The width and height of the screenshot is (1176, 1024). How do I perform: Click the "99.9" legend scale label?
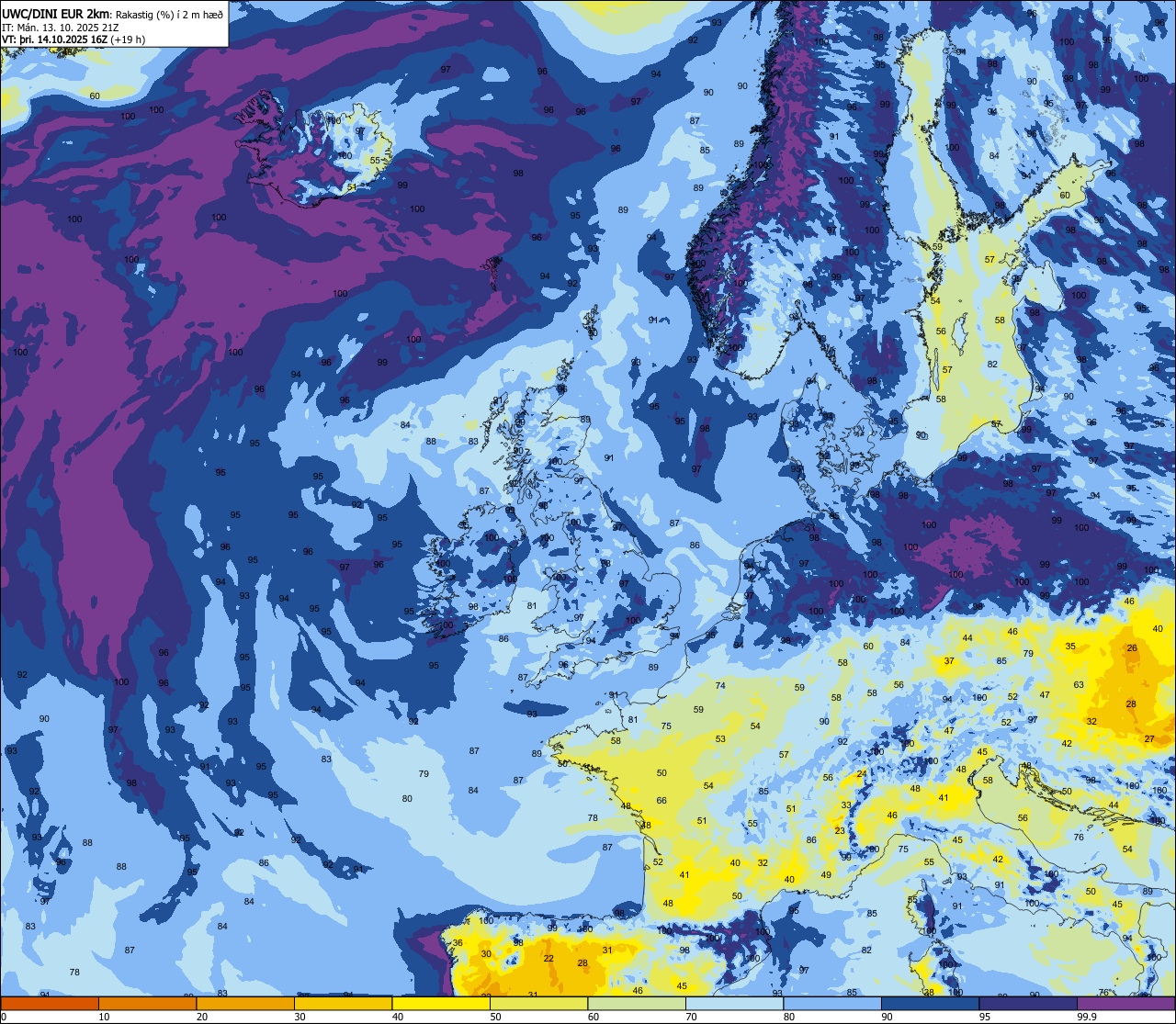tap(1087, 1017)
